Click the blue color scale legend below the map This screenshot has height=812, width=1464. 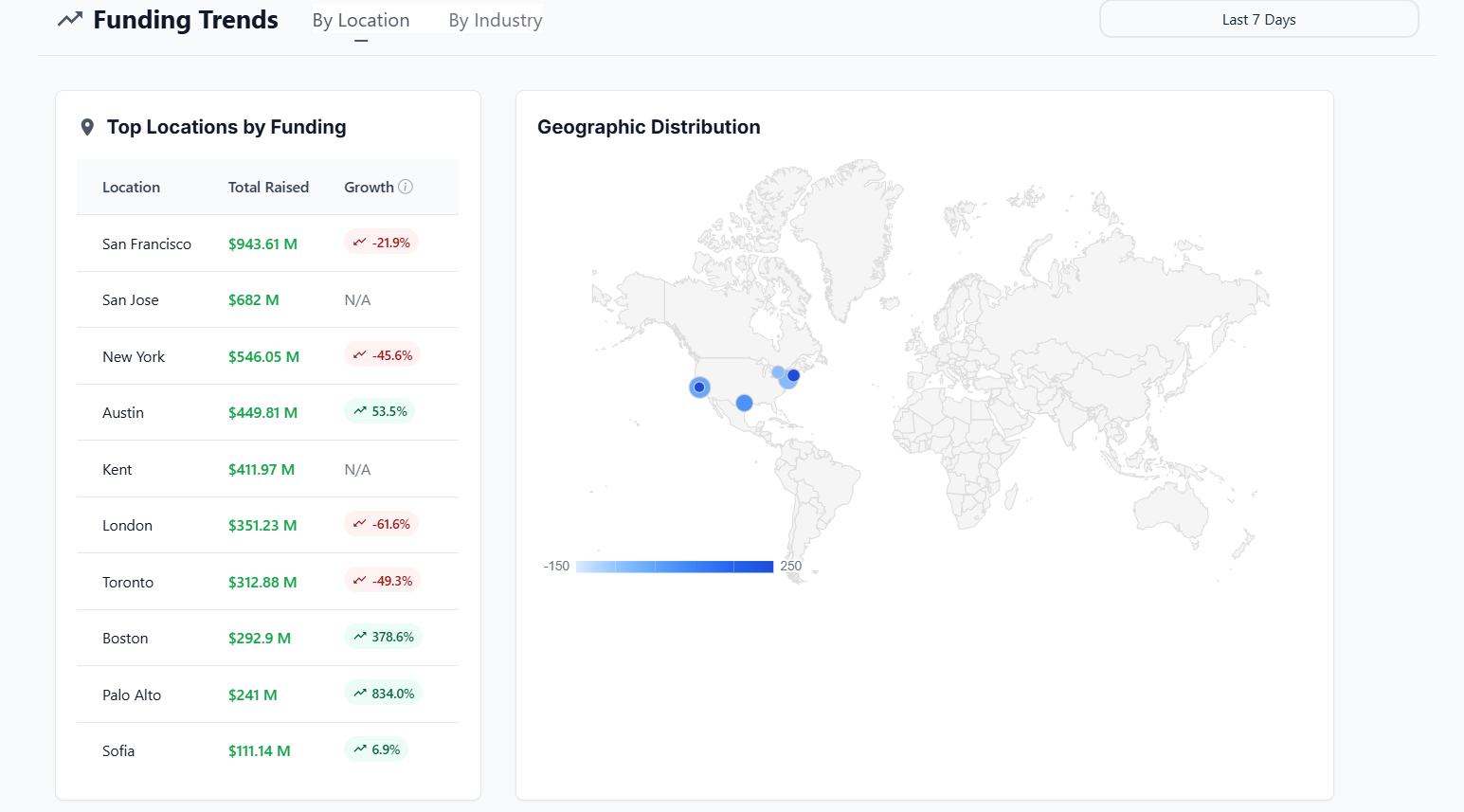675,566
